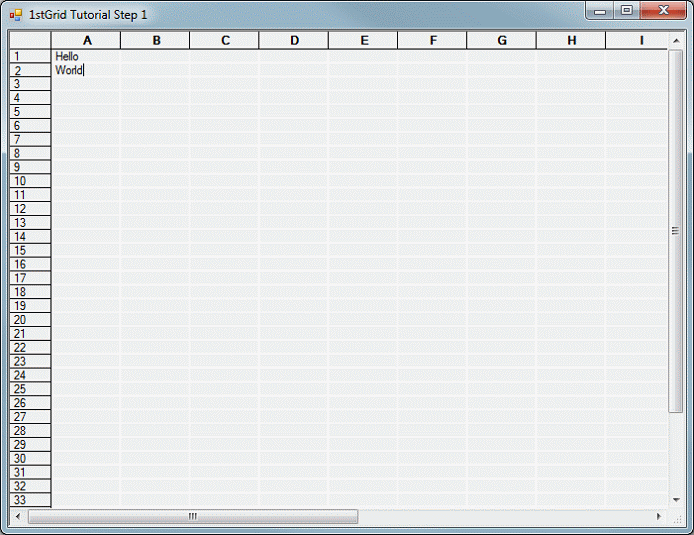Select row 20 header
The image size is (694, 535).
pos(30,319)
